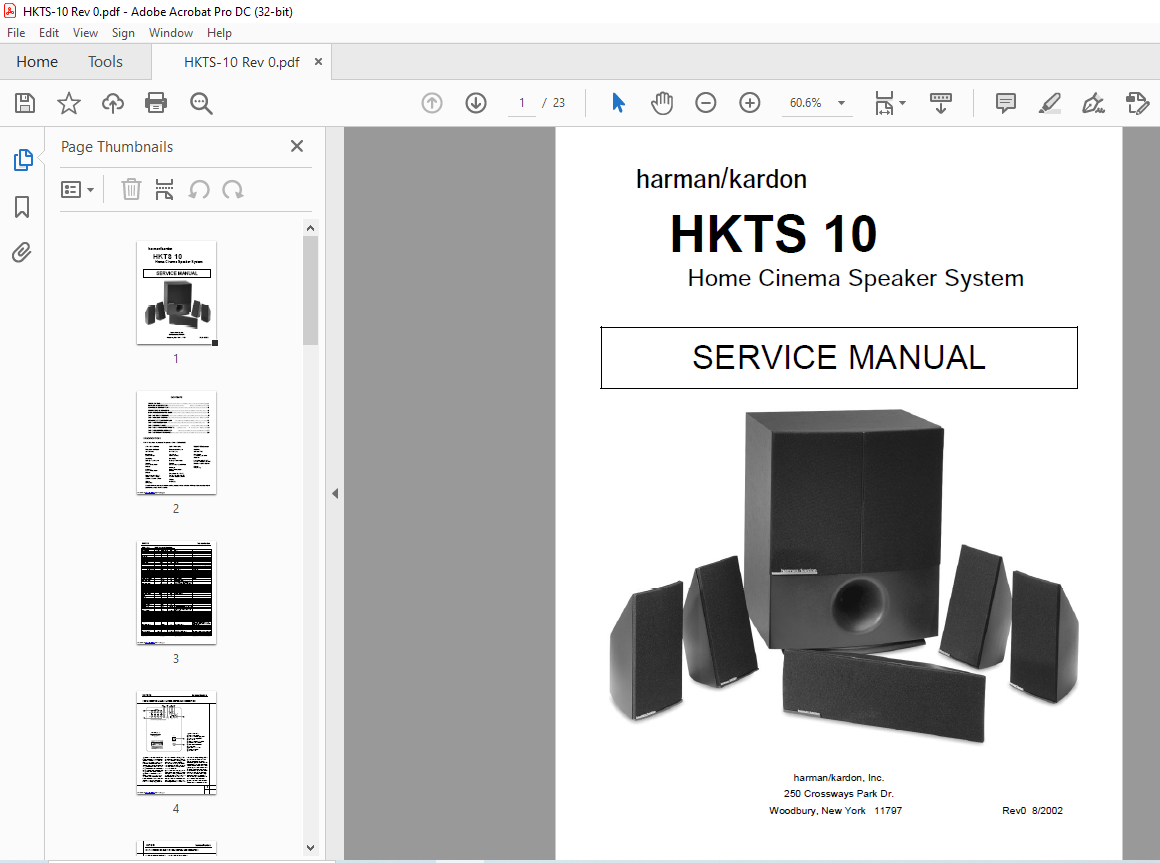Click the Rev0 8/2002 revision text
This screenshot has height=863, width=1160.
point(1032,810)
